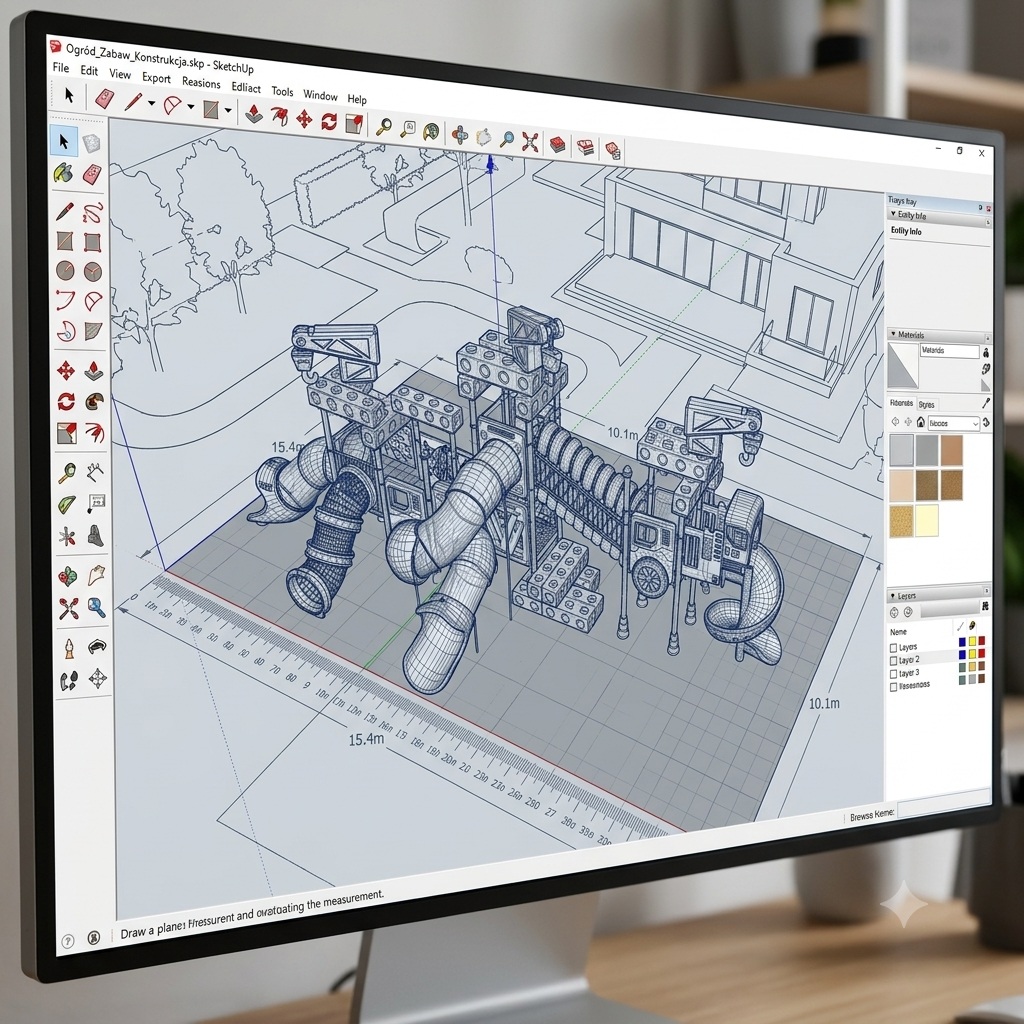Select the Freehand squiggle tool in left palette
The image size is (1024, 1024).
[93, 212]
